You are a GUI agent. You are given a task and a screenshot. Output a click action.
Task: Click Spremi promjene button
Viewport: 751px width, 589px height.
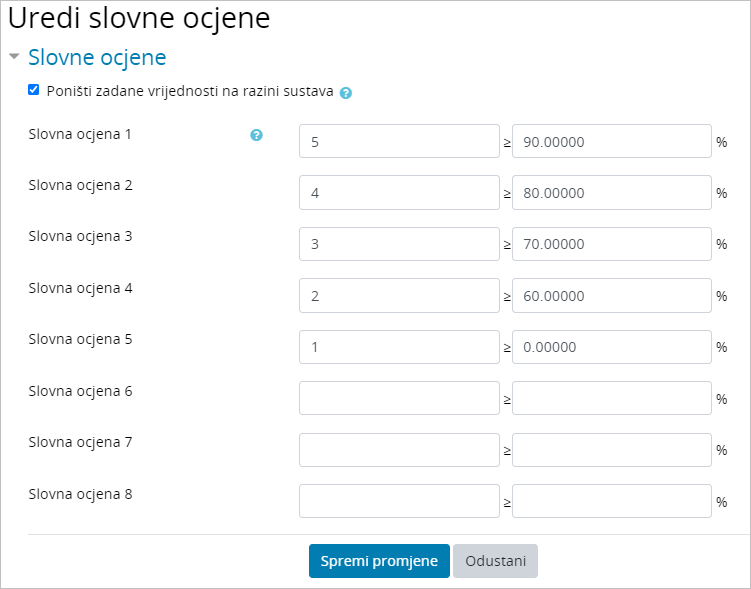coord(379,561)
